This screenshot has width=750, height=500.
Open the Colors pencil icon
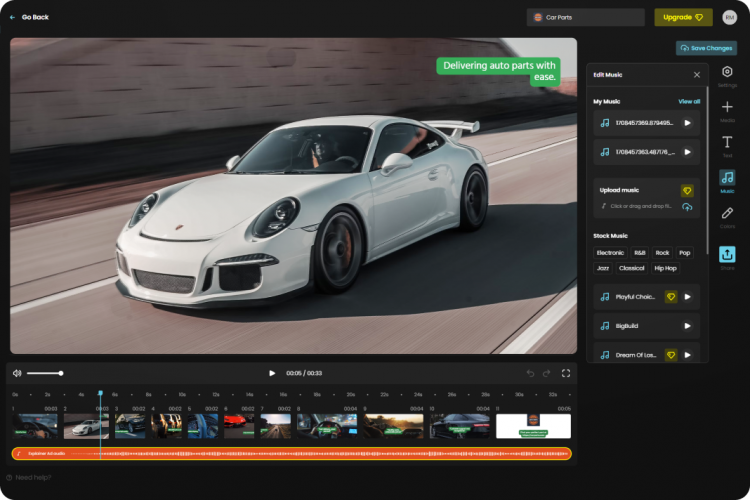click(727, 213)
